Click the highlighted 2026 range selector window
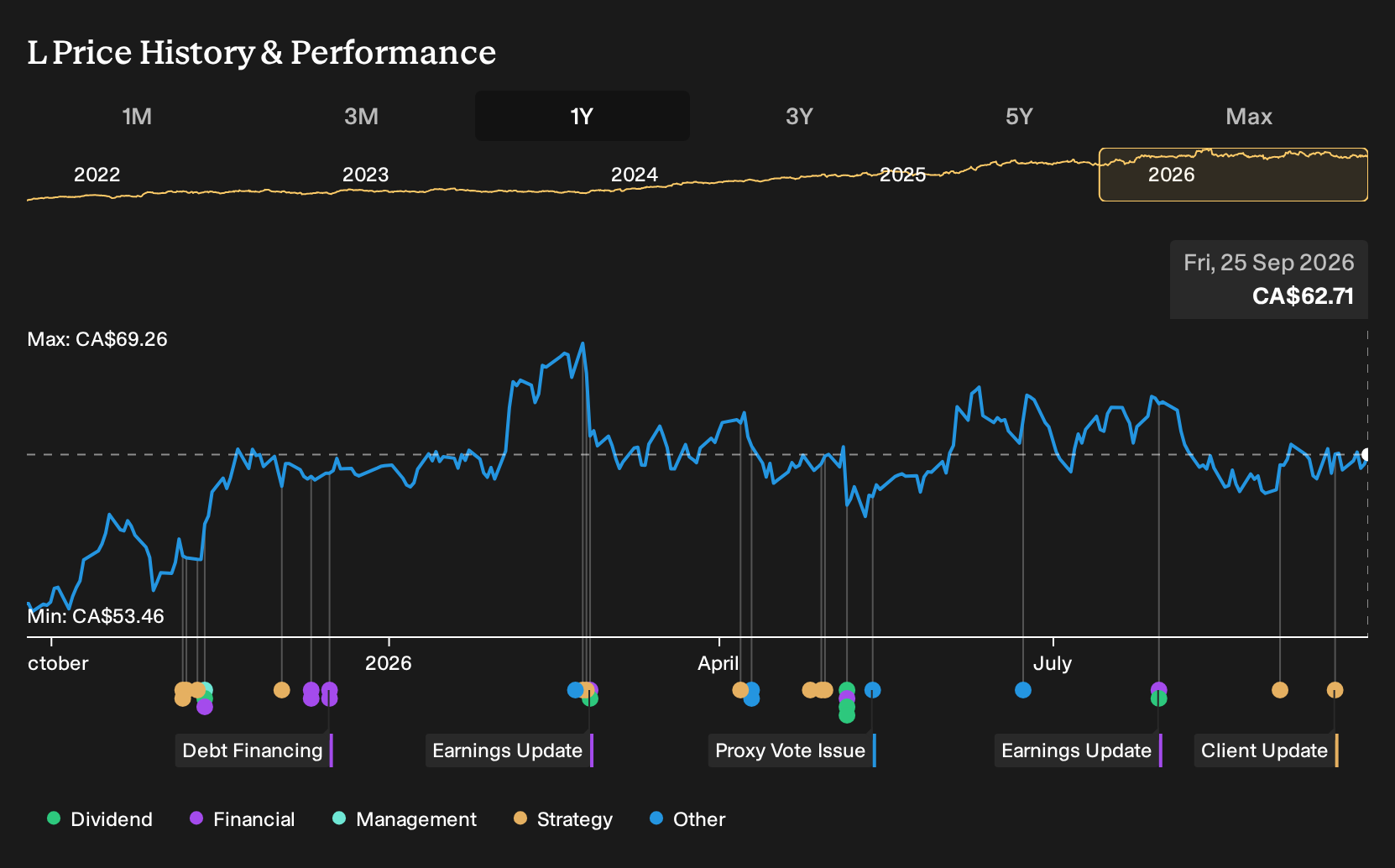The width and height of the screenshot is (1395, 868). coord(1233,175)
